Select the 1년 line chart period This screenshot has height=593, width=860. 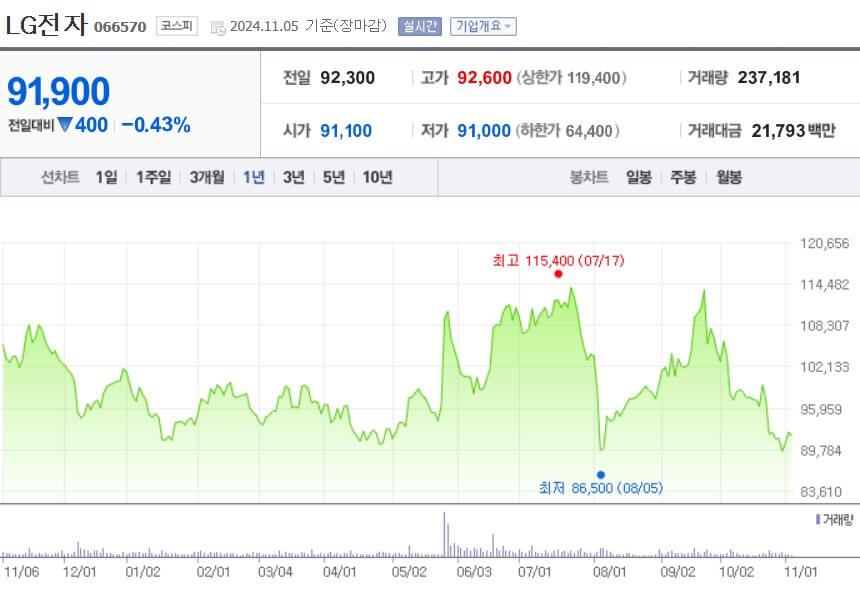click(254, 177)
